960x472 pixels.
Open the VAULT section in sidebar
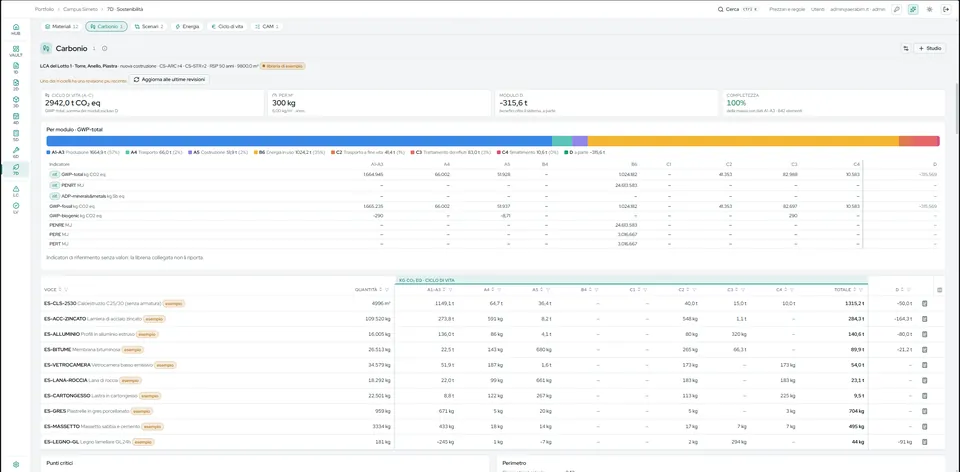tap(16, 51)
